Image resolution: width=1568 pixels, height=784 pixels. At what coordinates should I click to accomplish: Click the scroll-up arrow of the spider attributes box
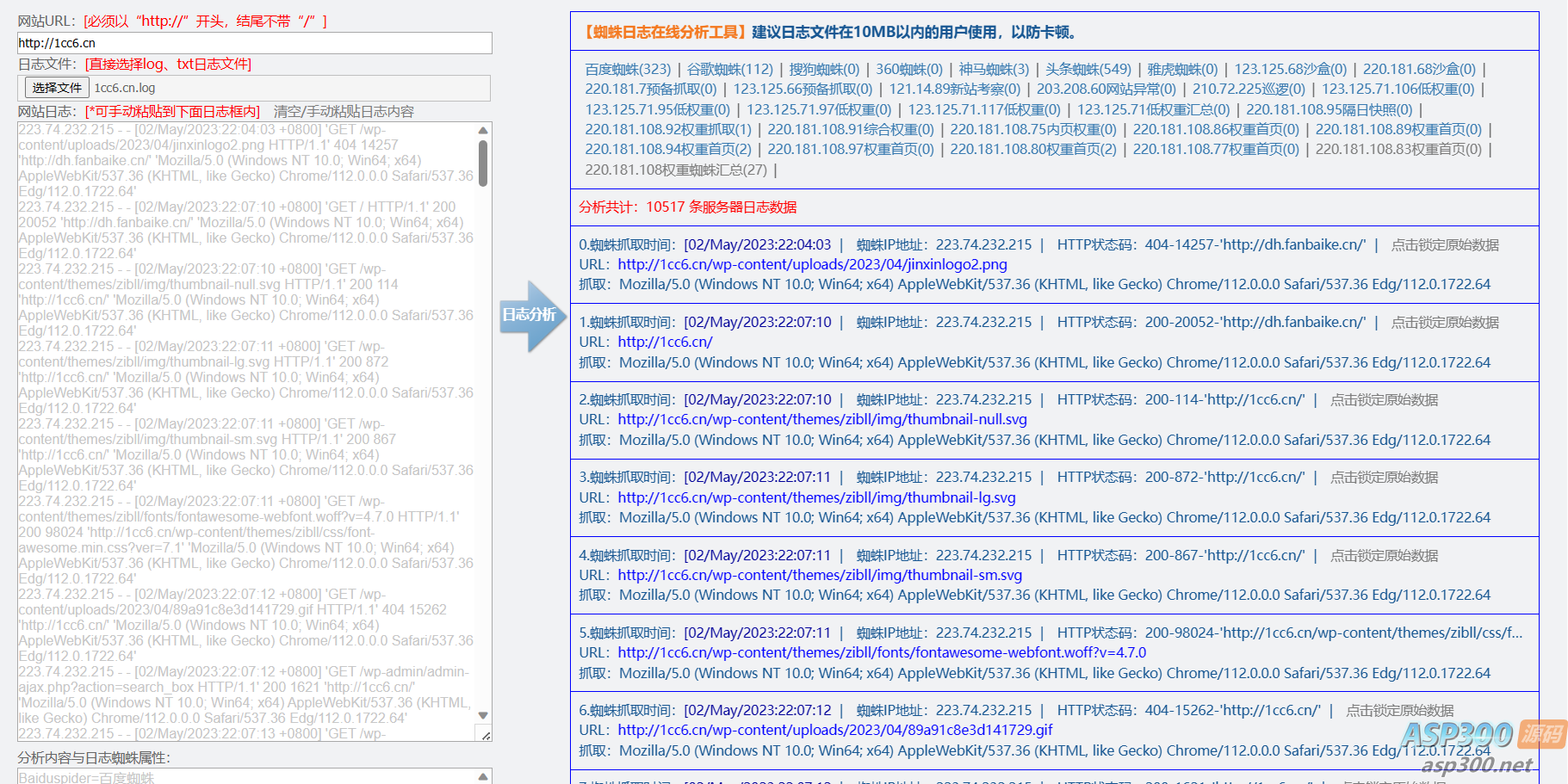click(483, 776)
